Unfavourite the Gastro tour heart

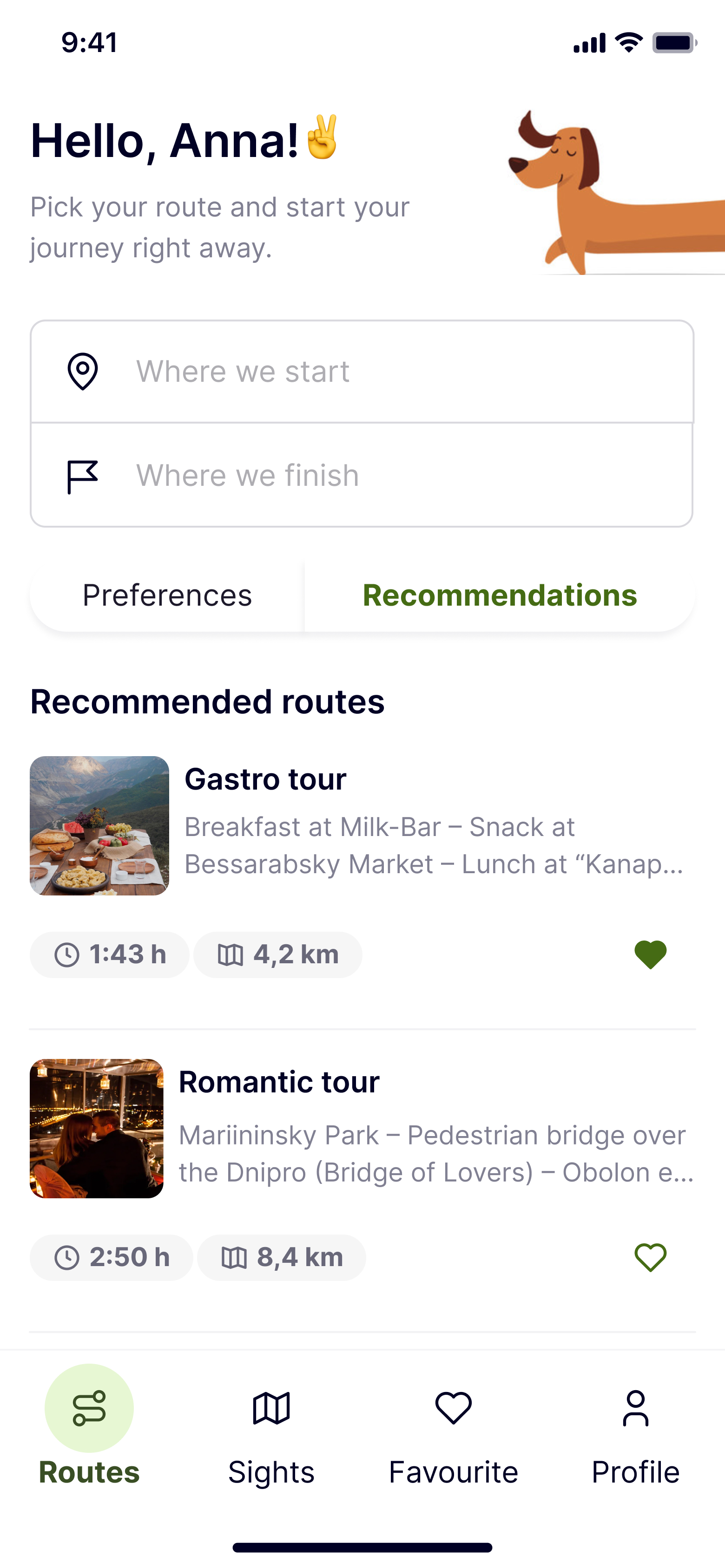pyautogui.click(x=650, y=954)
